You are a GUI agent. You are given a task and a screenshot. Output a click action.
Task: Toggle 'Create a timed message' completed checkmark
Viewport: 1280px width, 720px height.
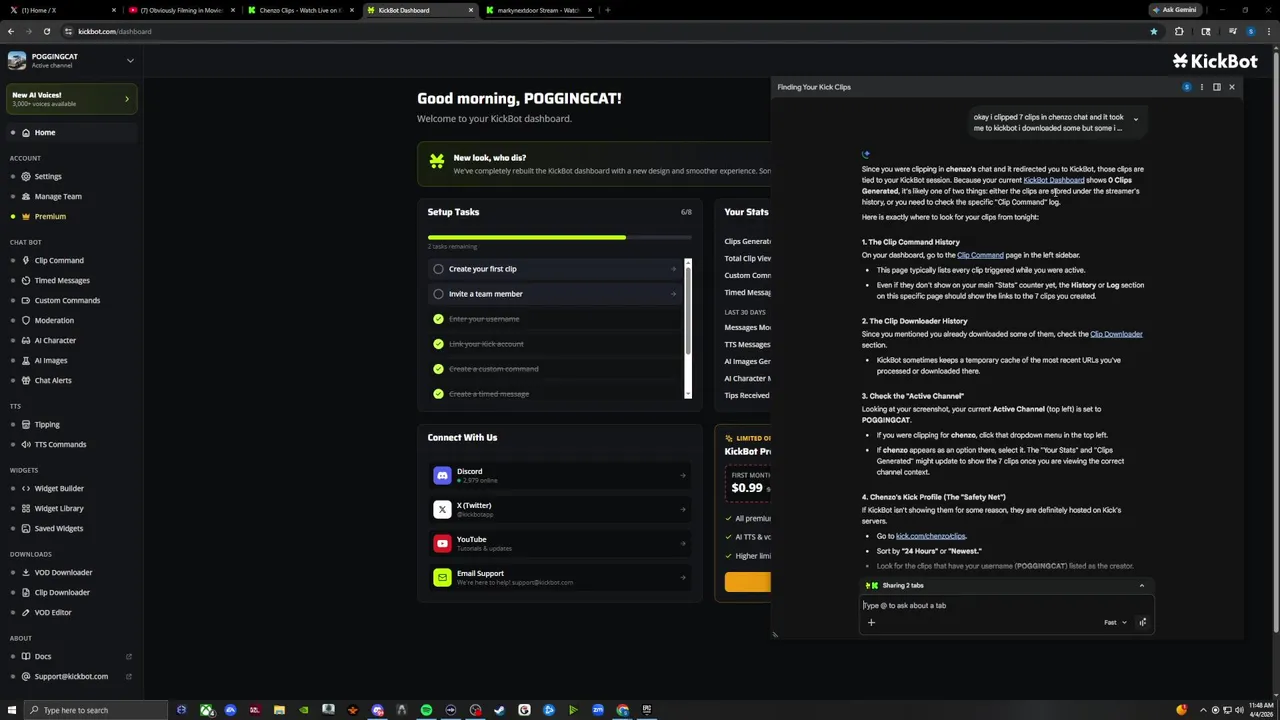[x=438, y=394]
